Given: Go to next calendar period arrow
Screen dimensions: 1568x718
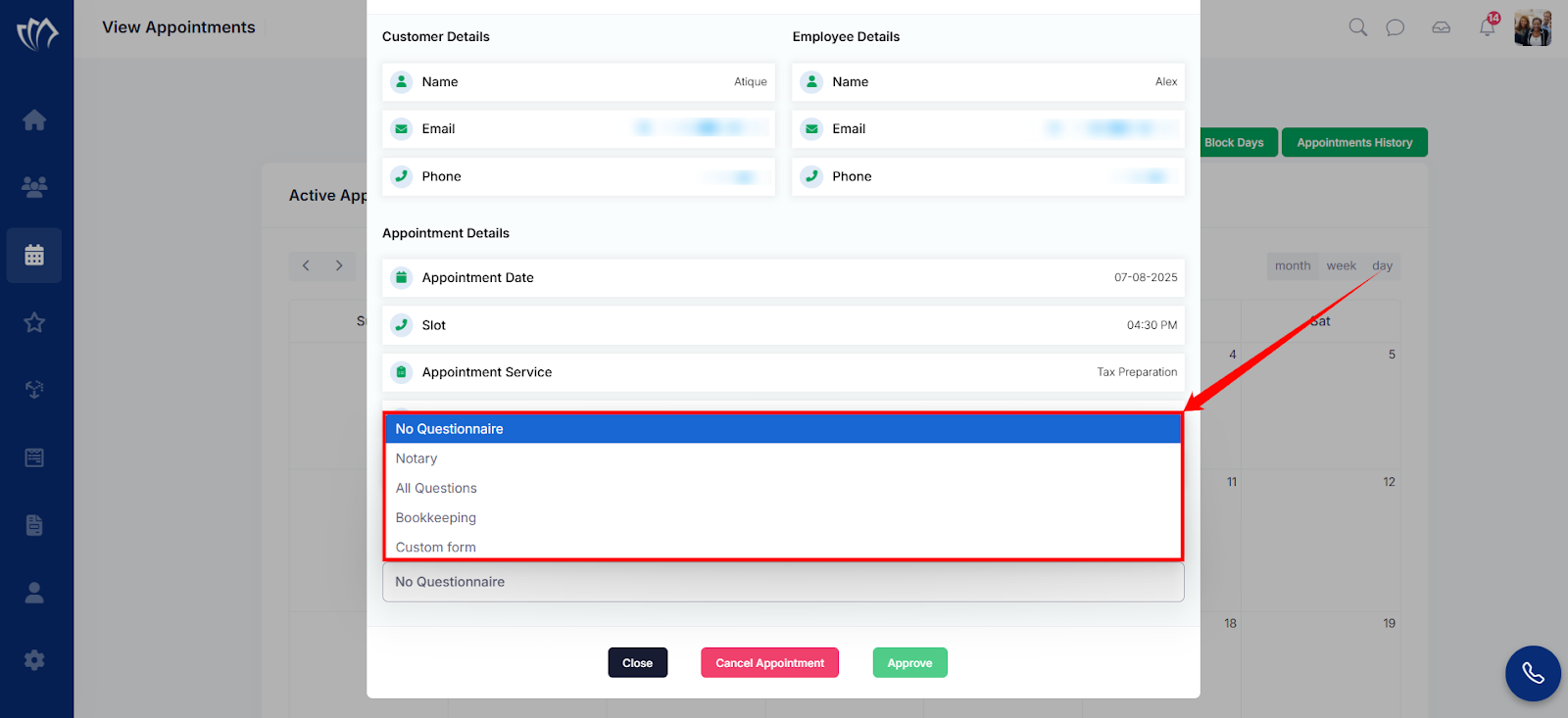Looking at the screenshot, I should click(x=339, y=265).
